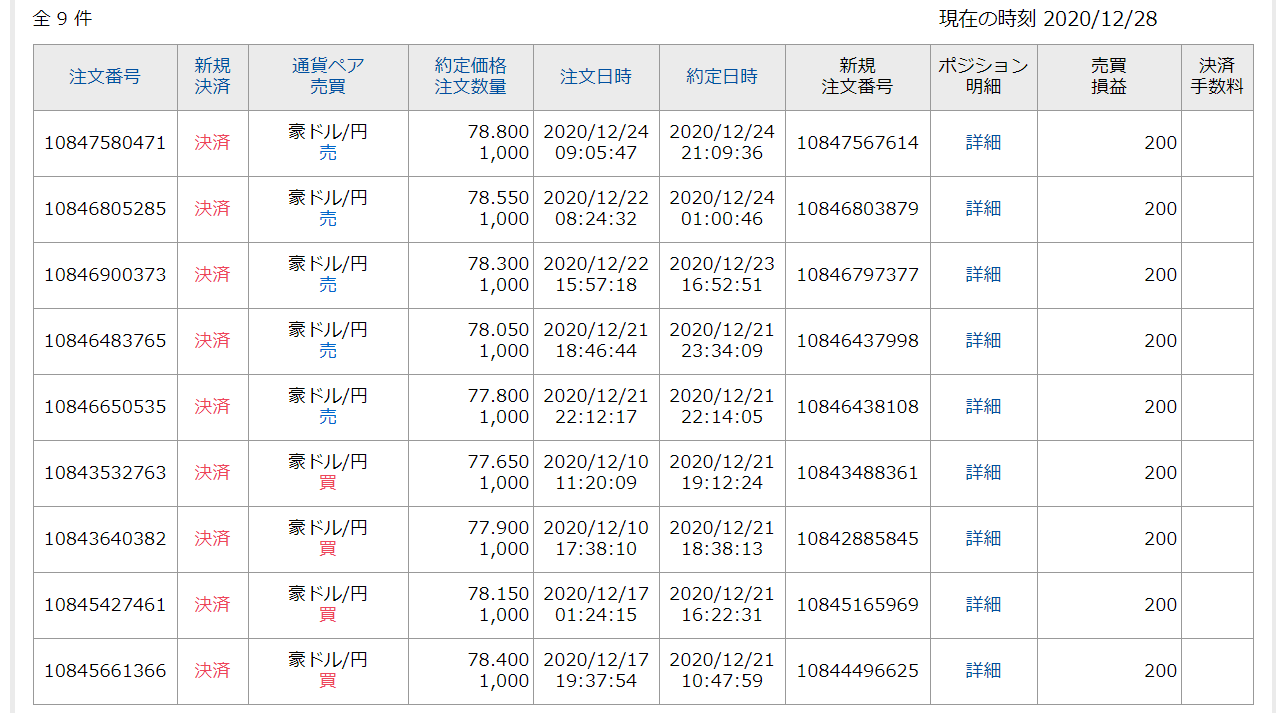The image size is (1285, 713).
Task: Click the ポジション明細 column header
Action: tap(983, 77)
